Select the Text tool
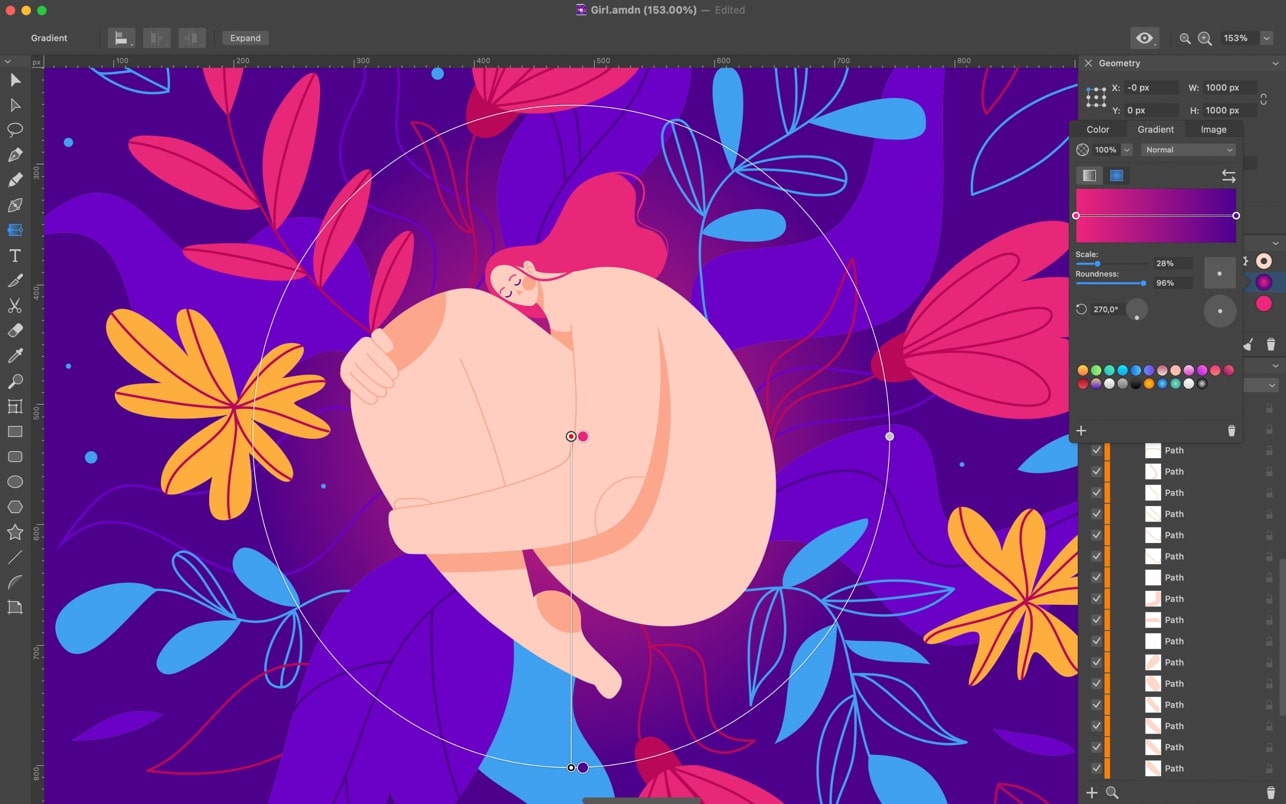Screen dimensions: 1286x804 (x=15, y=256)
